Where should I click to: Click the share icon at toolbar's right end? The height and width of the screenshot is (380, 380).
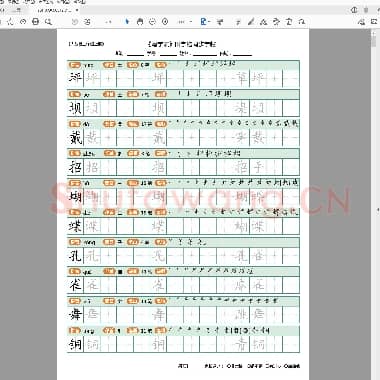point(361,22)
